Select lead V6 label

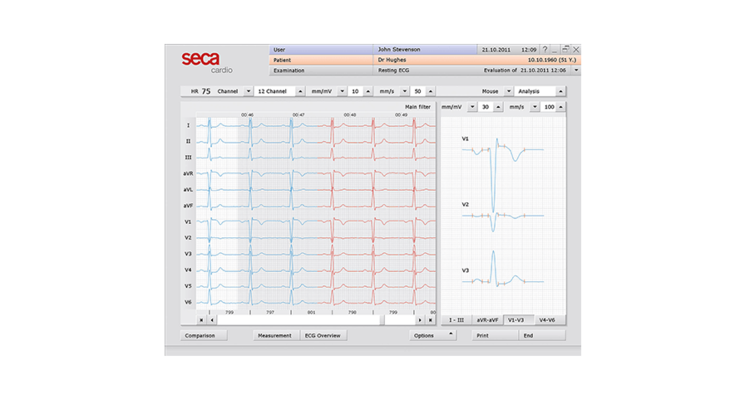(188, 302)
